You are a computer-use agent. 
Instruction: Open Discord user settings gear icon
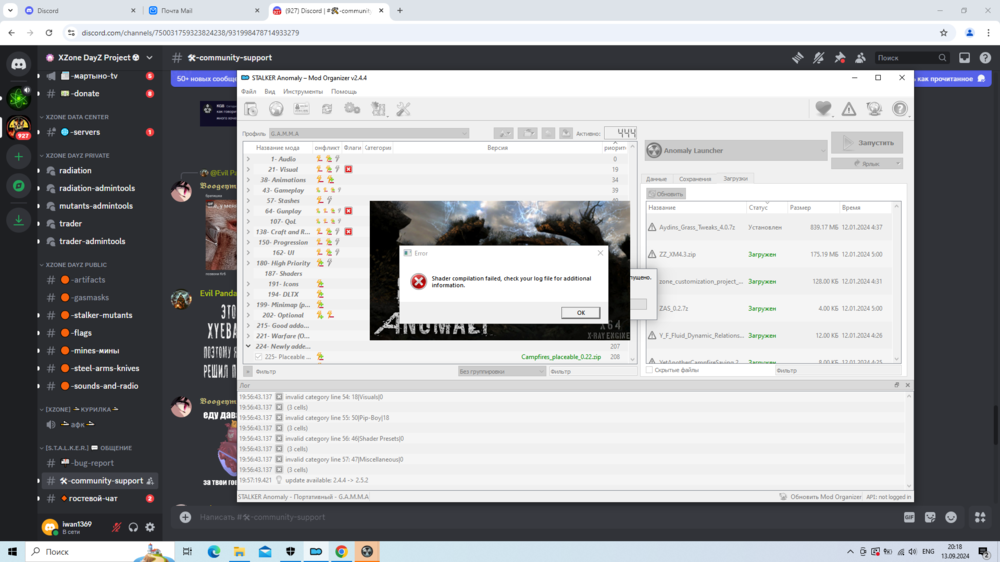point(150,527)
